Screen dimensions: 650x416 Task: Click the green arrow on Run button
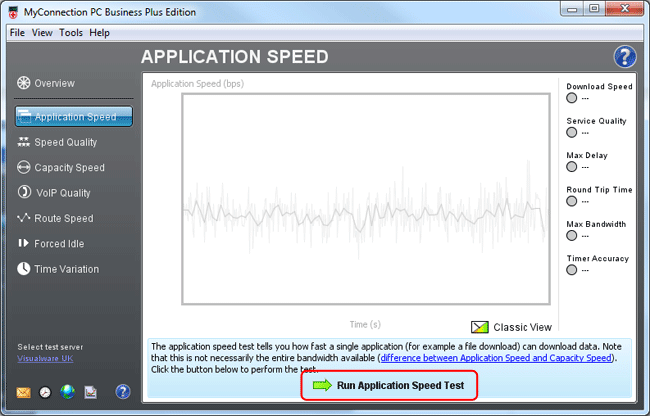323,385
